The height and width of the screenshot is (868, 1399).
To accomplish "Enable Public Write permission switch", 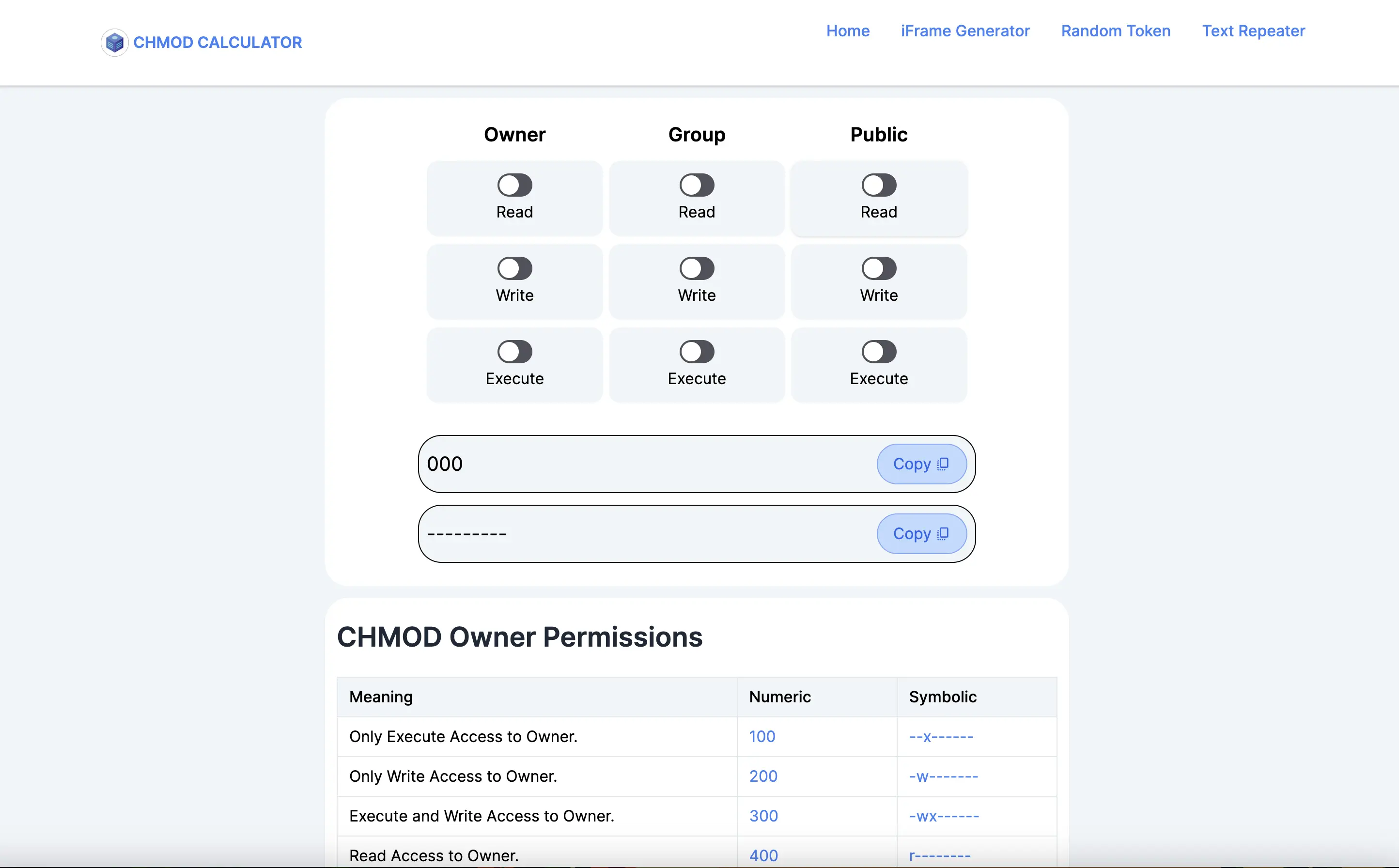I will tap(878, 269).
